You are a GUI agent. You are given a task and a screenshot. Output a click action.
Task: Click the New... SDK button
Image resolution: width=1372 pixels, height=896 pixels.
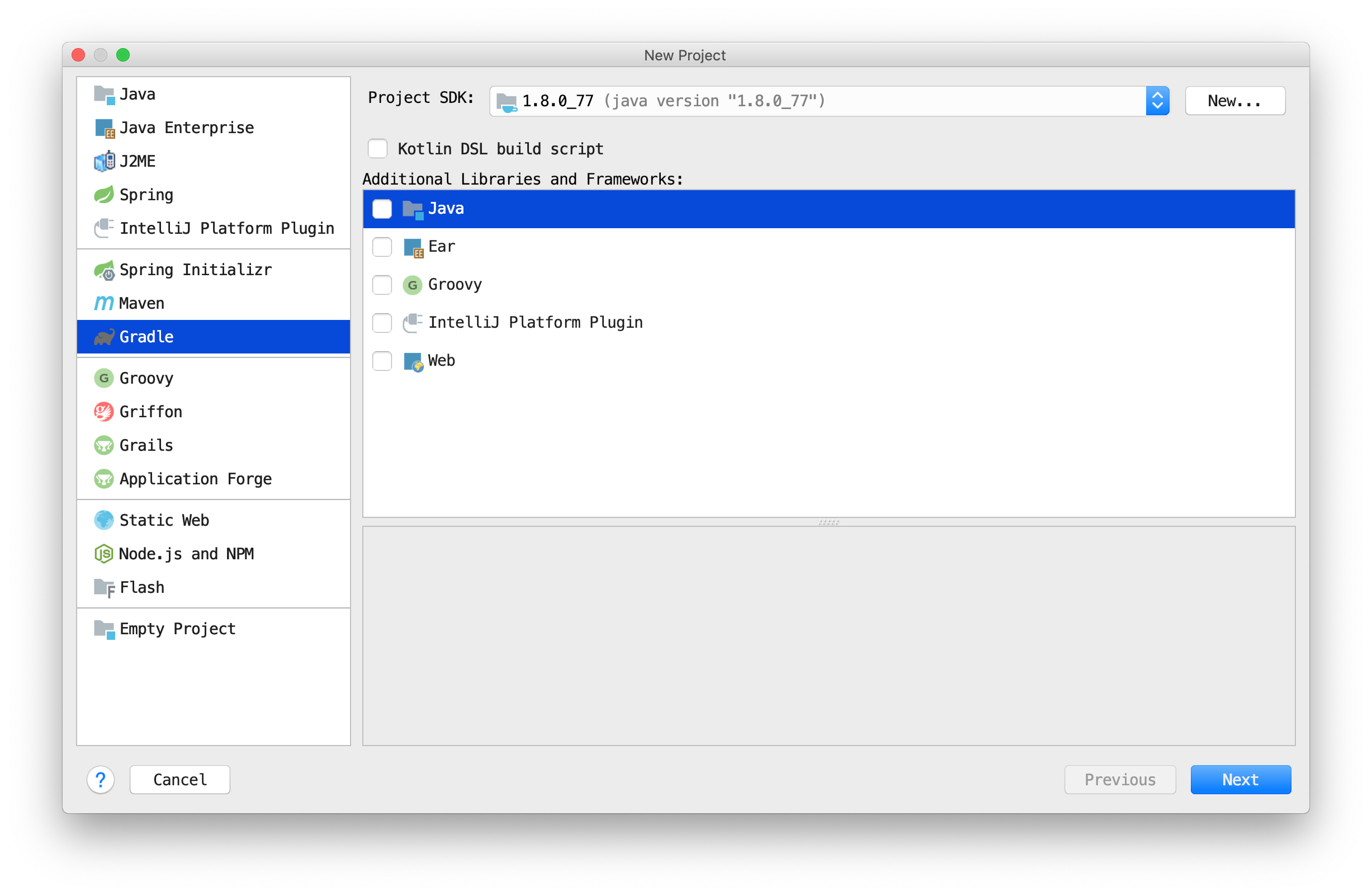point(1235,101)
